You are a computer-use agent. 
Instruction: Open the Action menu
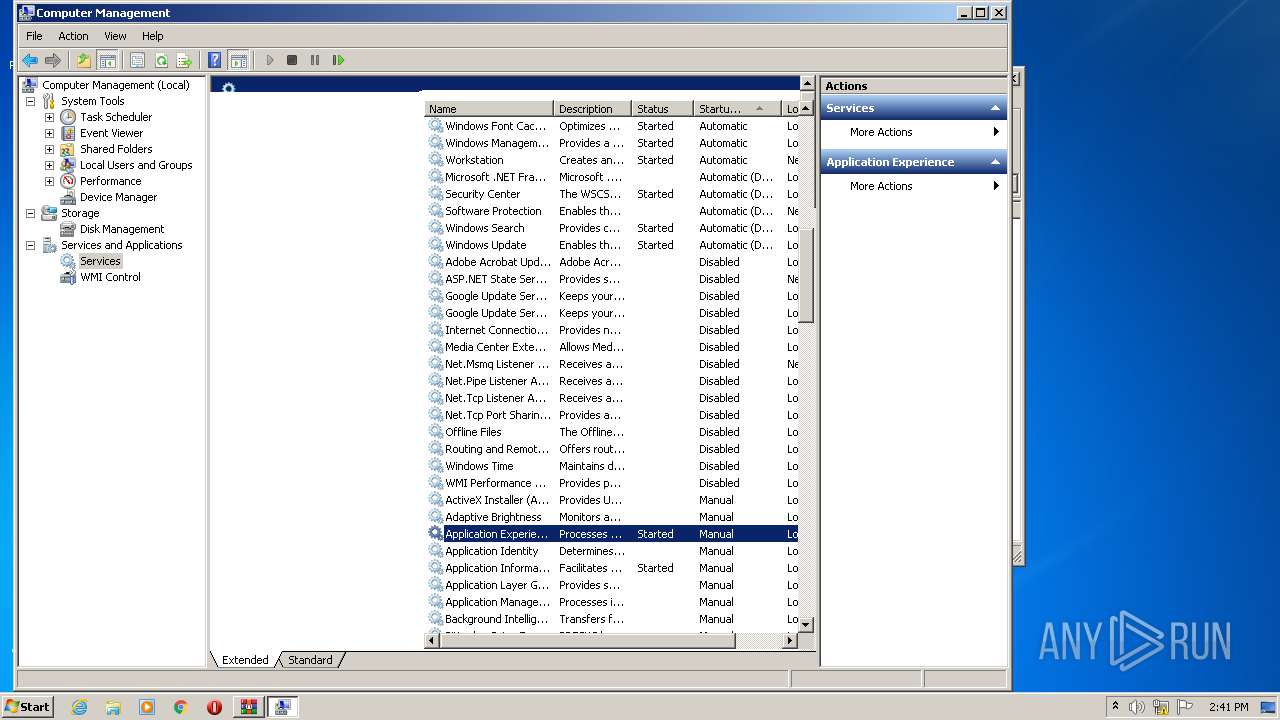click(x=73, y=36)
